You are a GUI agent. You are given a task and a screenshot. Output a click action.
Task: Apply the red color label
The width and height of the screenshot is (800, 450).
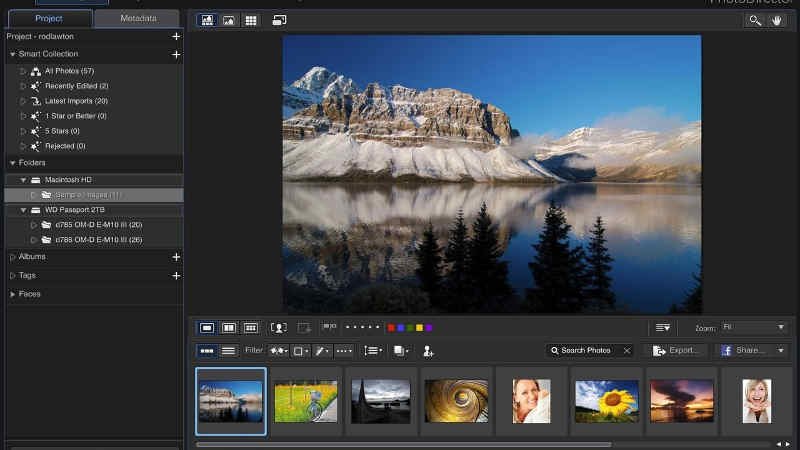391,328
